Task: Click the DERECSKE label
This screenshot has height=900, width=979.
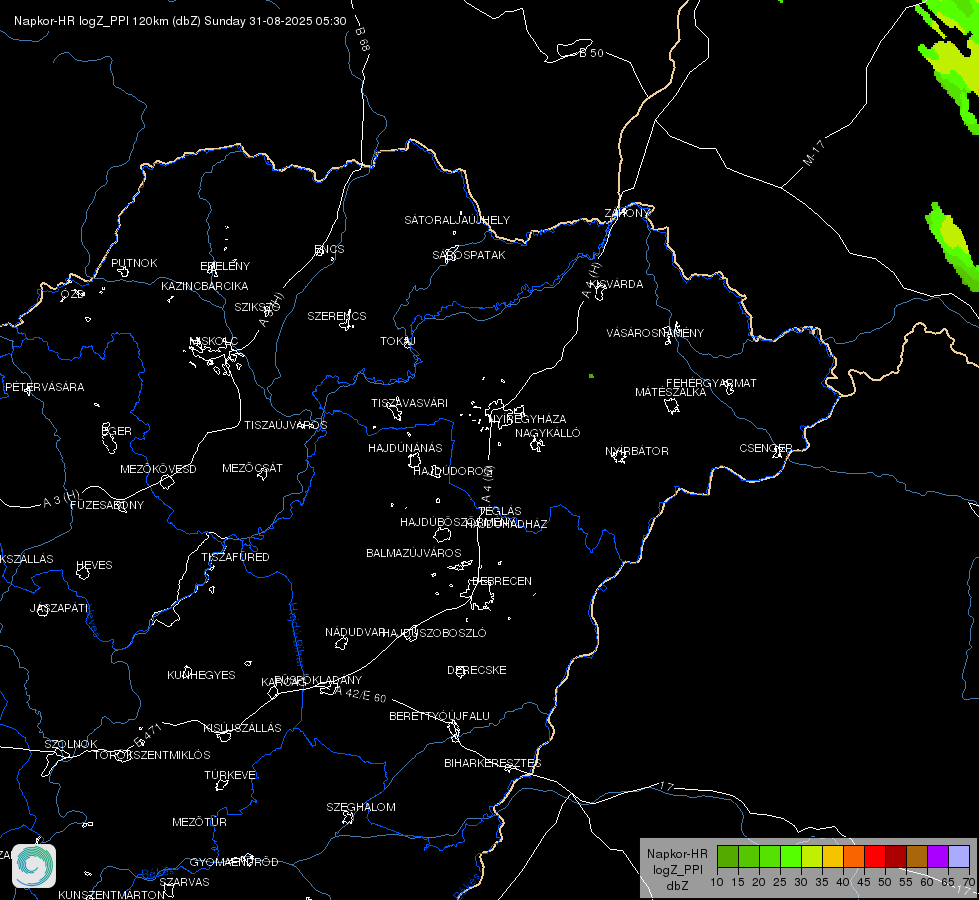Action: (x=477, y=670)
